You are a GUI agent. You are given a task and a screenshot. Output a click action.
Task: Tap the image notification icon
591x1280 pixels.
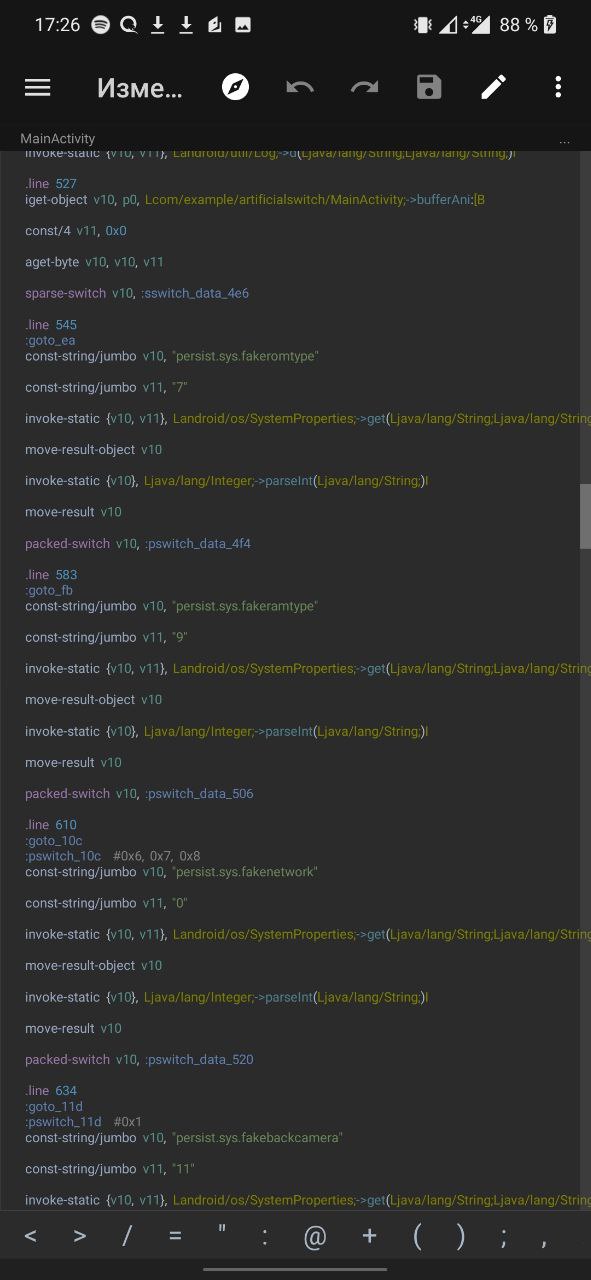(x=243, y=26)
